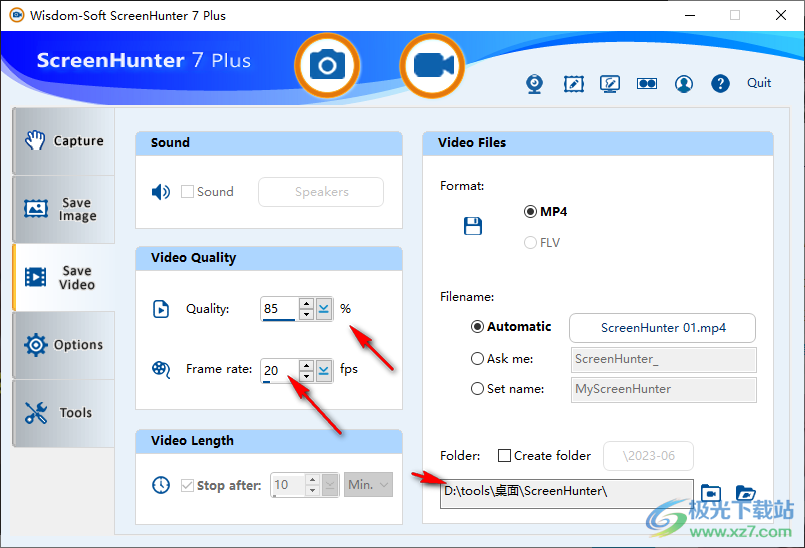Open the user account icon
The width and height of the screenshot is (805, 548).
pos(684,84)
